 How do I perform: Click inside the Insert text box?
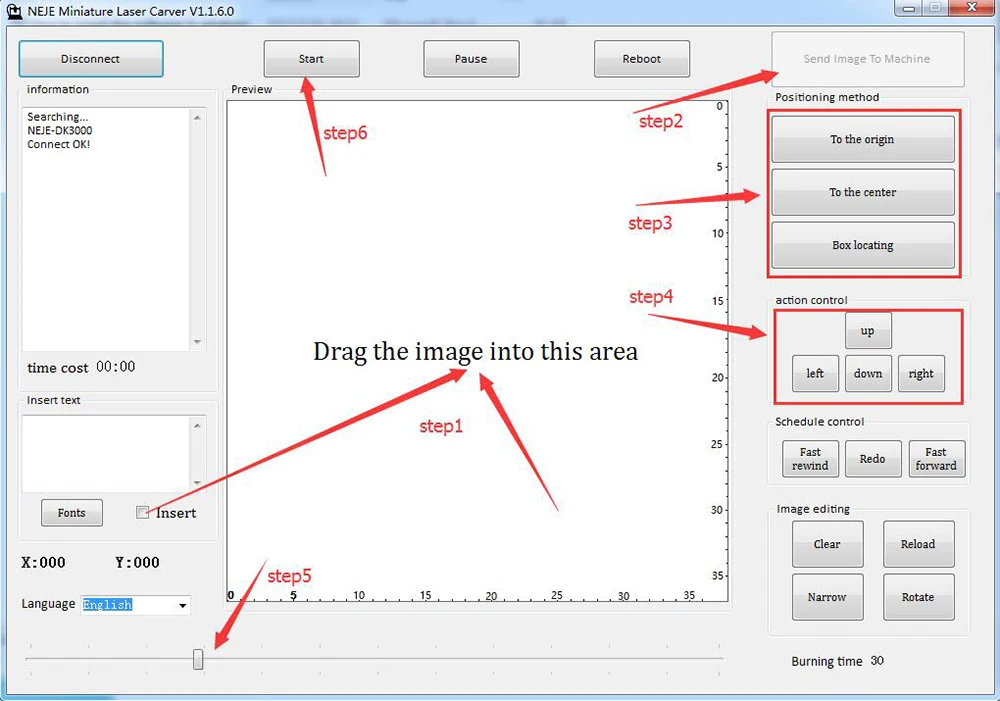point(106,454)
